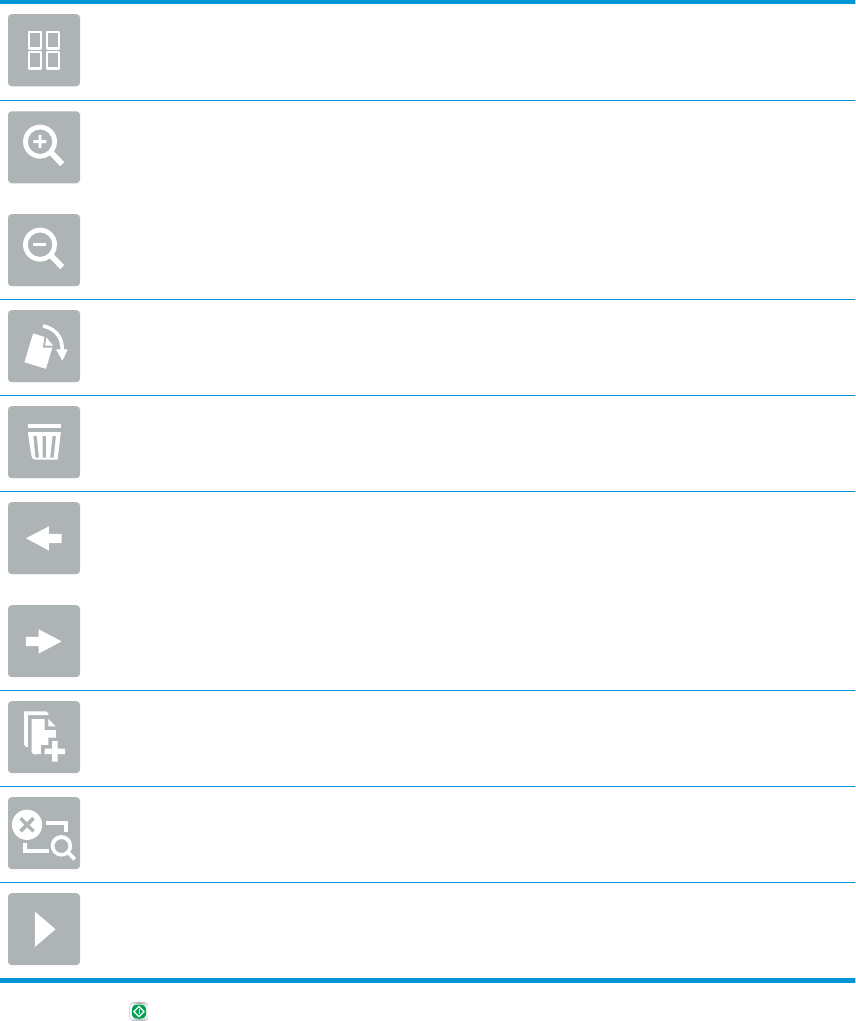
Task: Switch to the four-page thumbnail view icon
Action: [x=44, y=50]
